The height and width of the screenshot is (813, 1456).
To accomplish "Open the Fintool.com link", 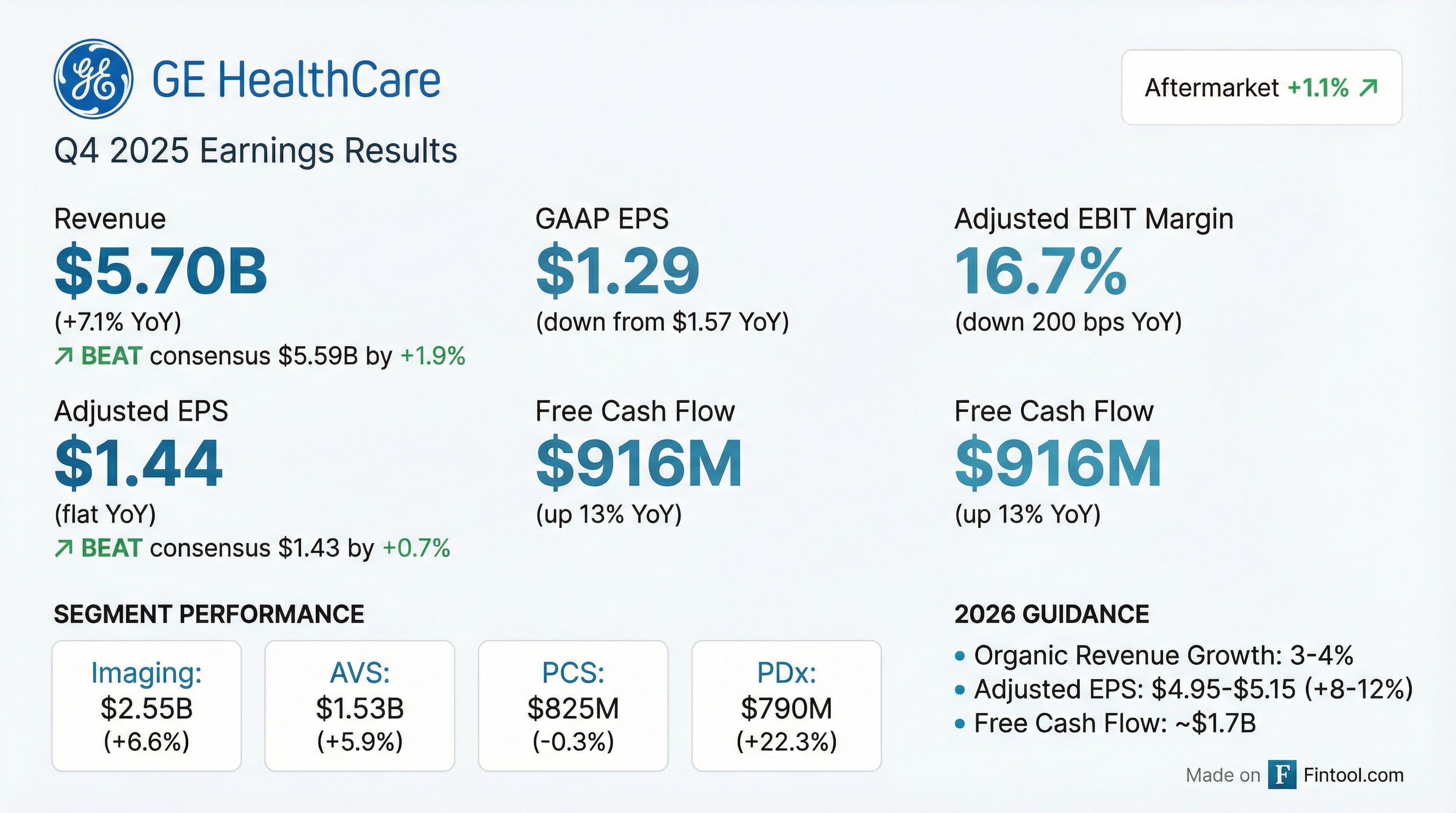I will tap(1353, 774).
